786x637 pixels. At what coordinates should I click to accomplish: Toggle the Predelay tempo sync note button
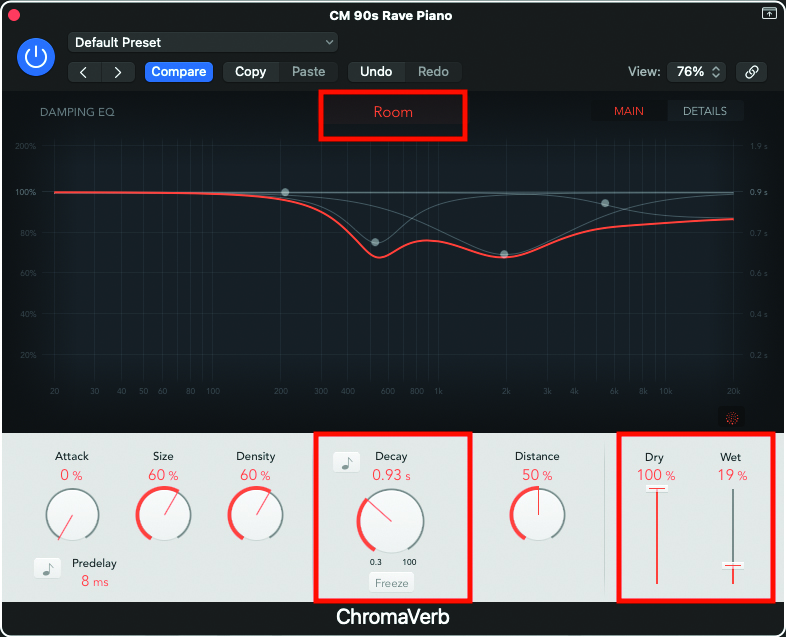pos(48,568)
